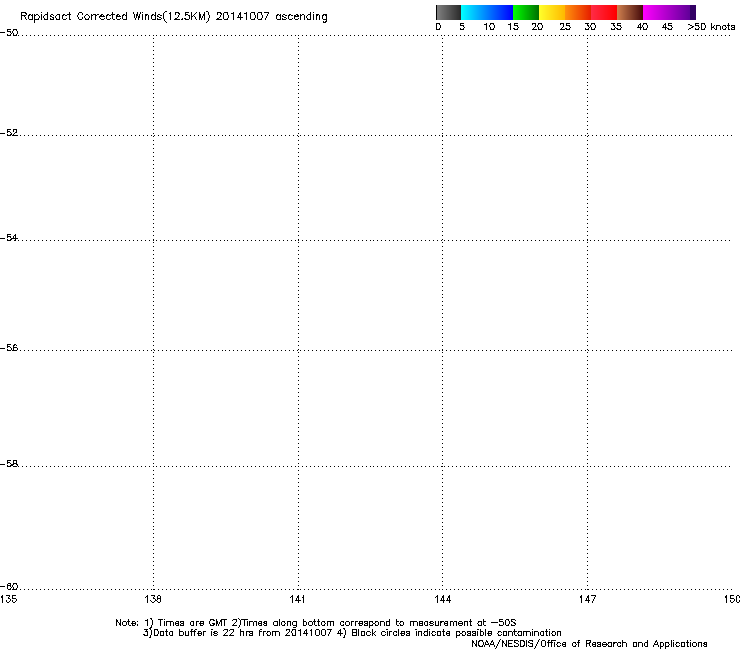
Task: Click the brown 35-40 knots color swatch
Action: tap(630, 12)
